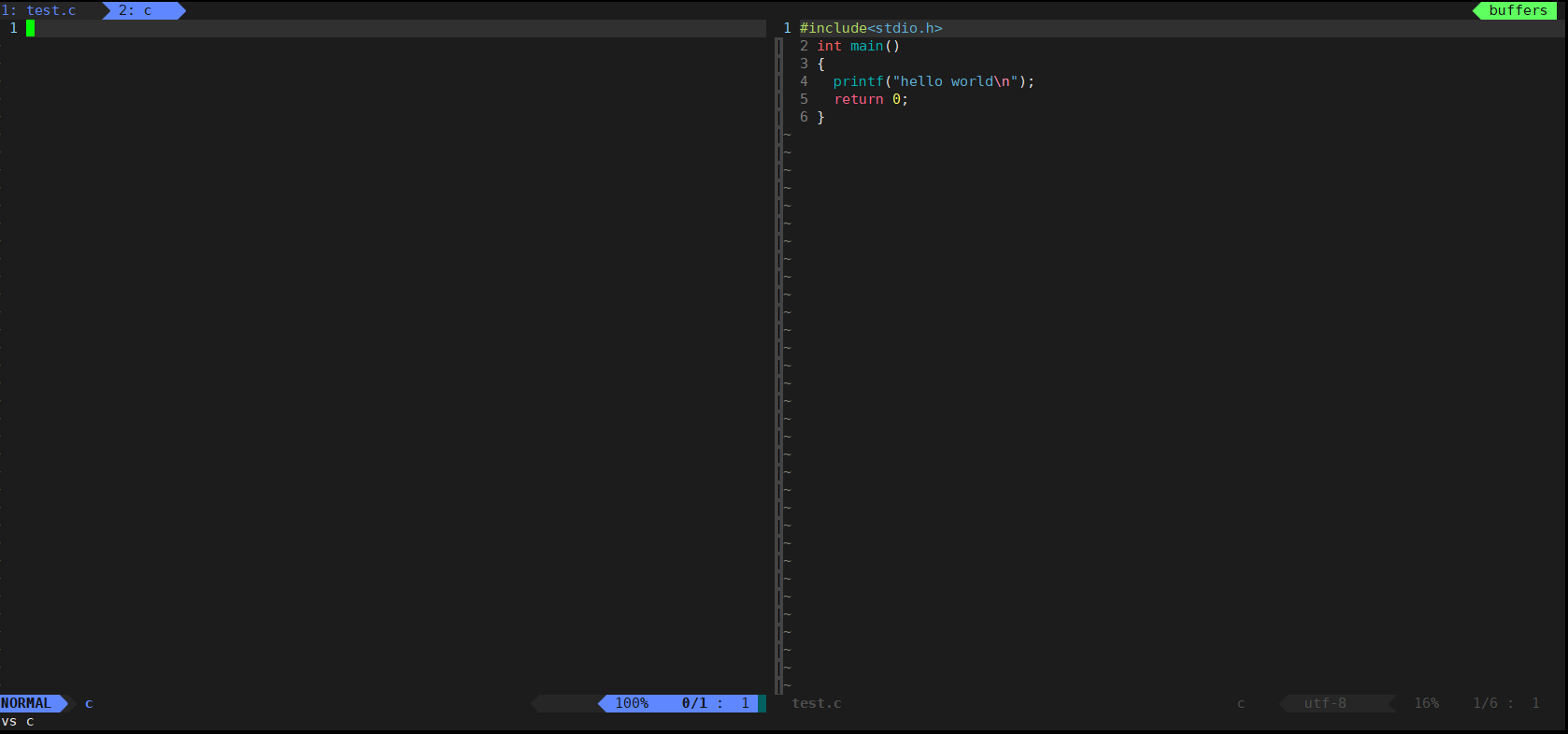Screen dimensions: 1568x734
Task: Click the c filetype label in right statusline
Action: 1241,703
